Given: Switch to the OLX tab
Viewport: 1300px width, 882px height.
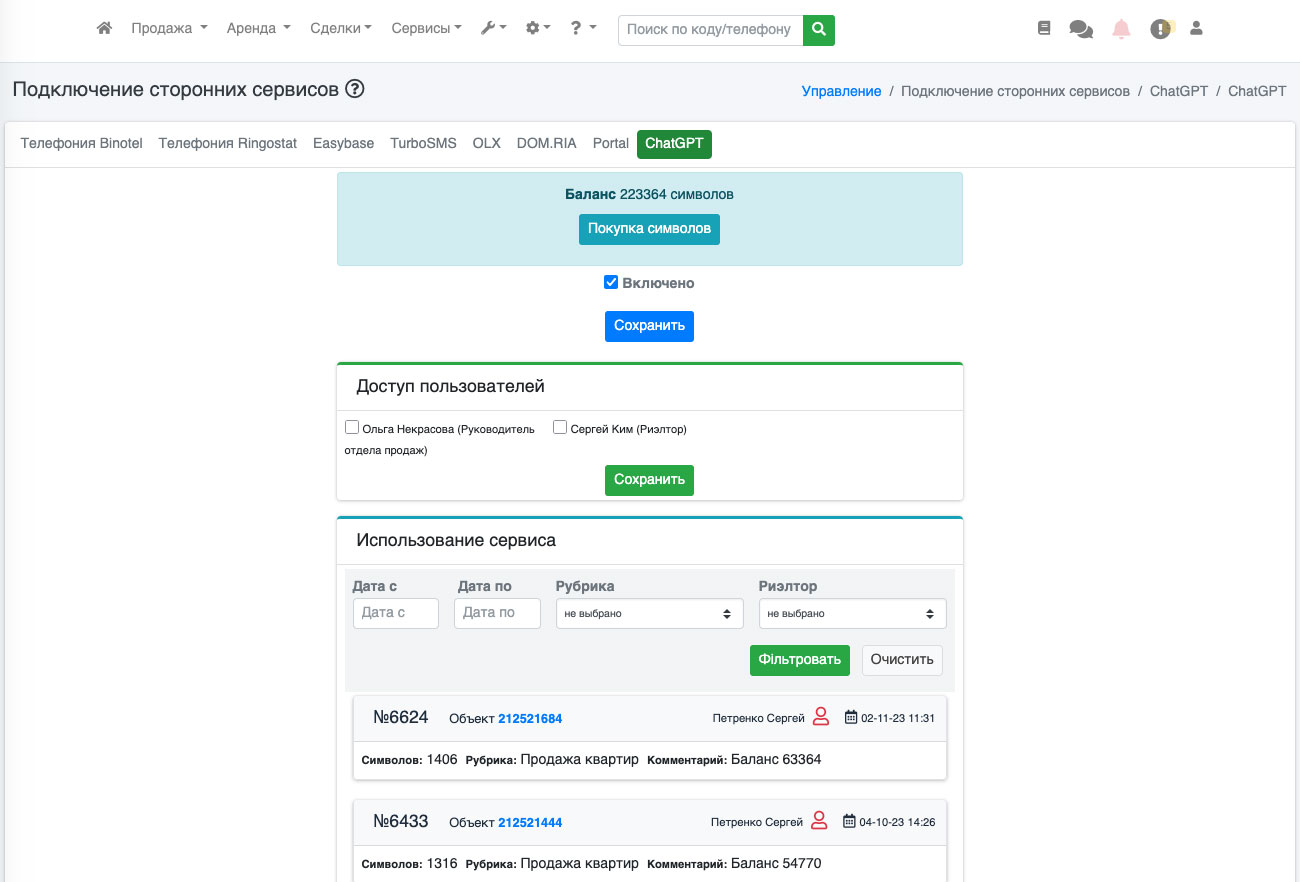Looking at the screenshot, I should [x=486, y=144].
